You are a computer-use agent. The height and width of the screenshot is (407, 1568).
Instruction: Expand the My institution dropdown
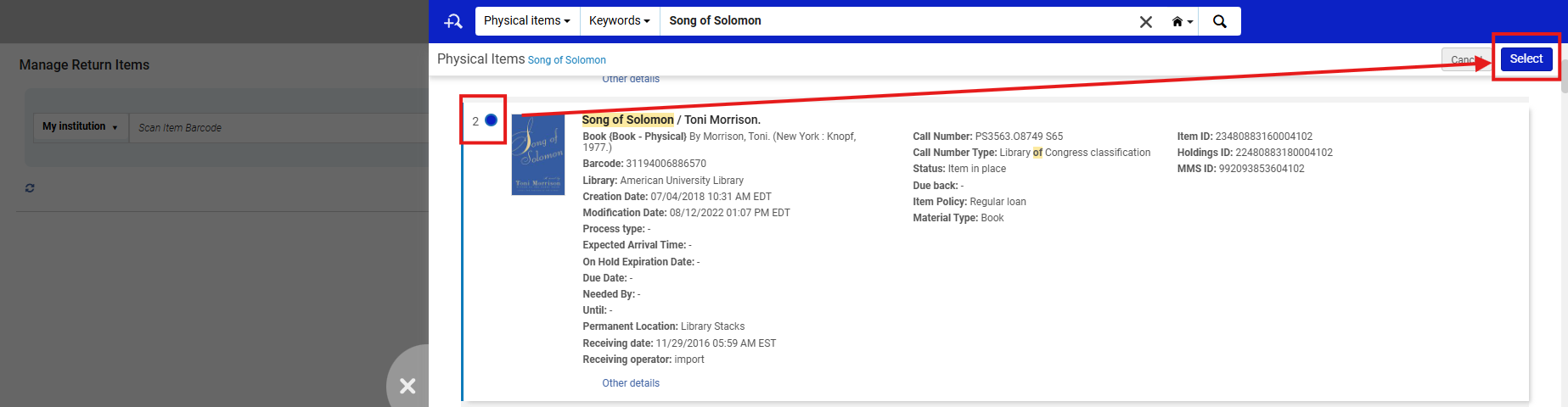(80, 126)
